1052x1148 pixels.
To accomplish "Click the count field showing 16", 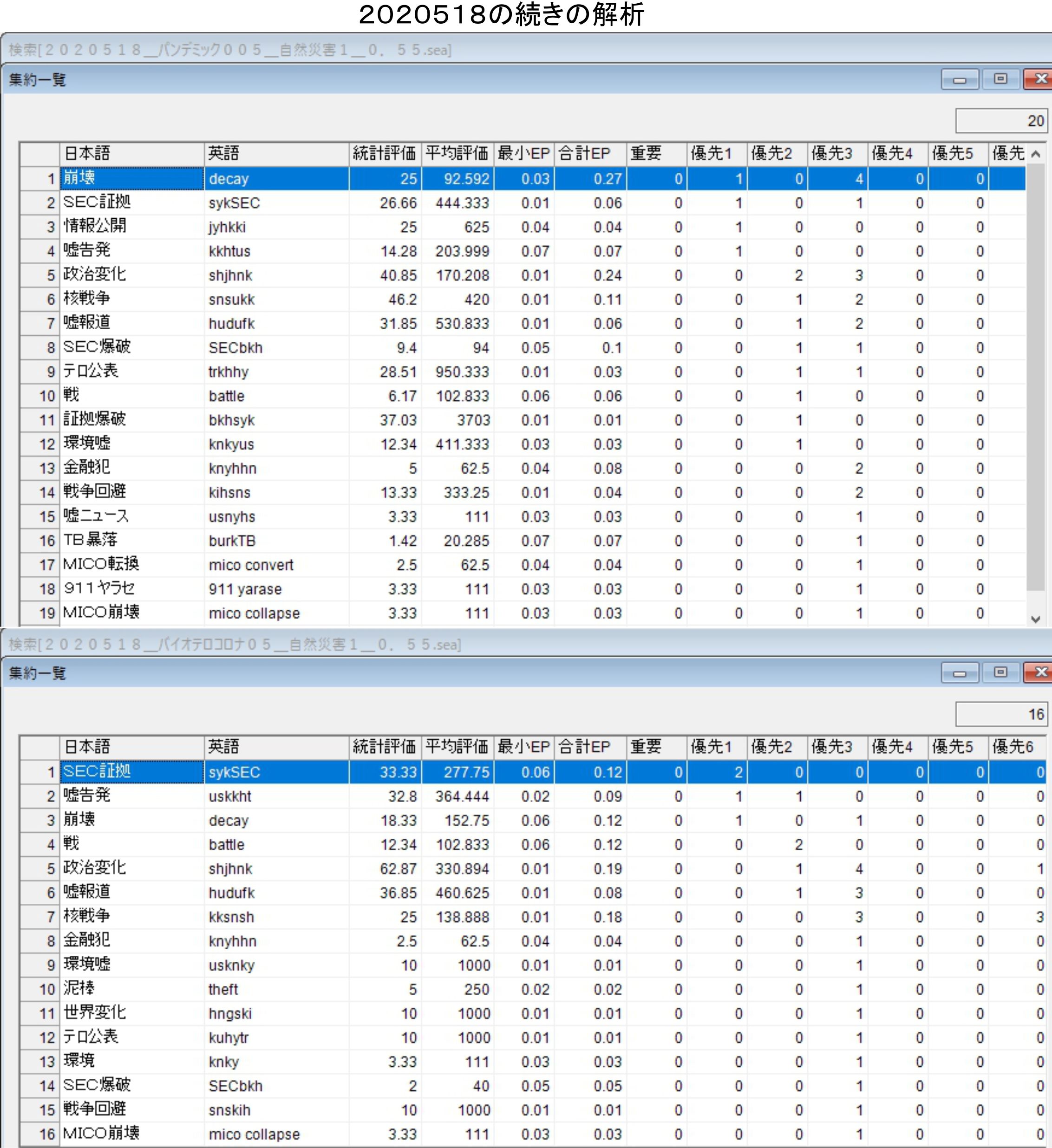I will [x=1001, y=714].
